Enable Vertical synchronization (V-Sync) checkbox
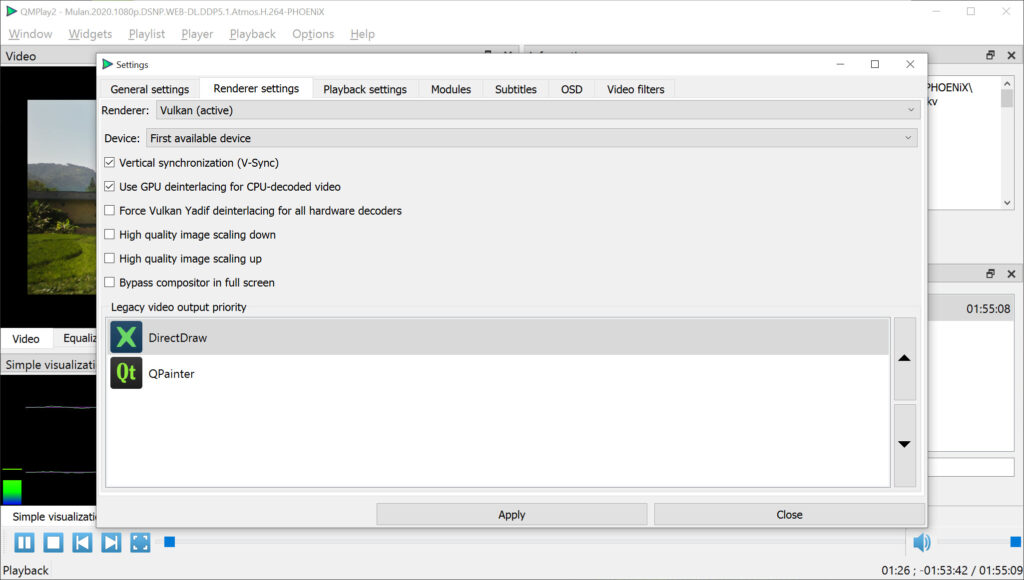Screen dimensions: 1024x580 109,163
